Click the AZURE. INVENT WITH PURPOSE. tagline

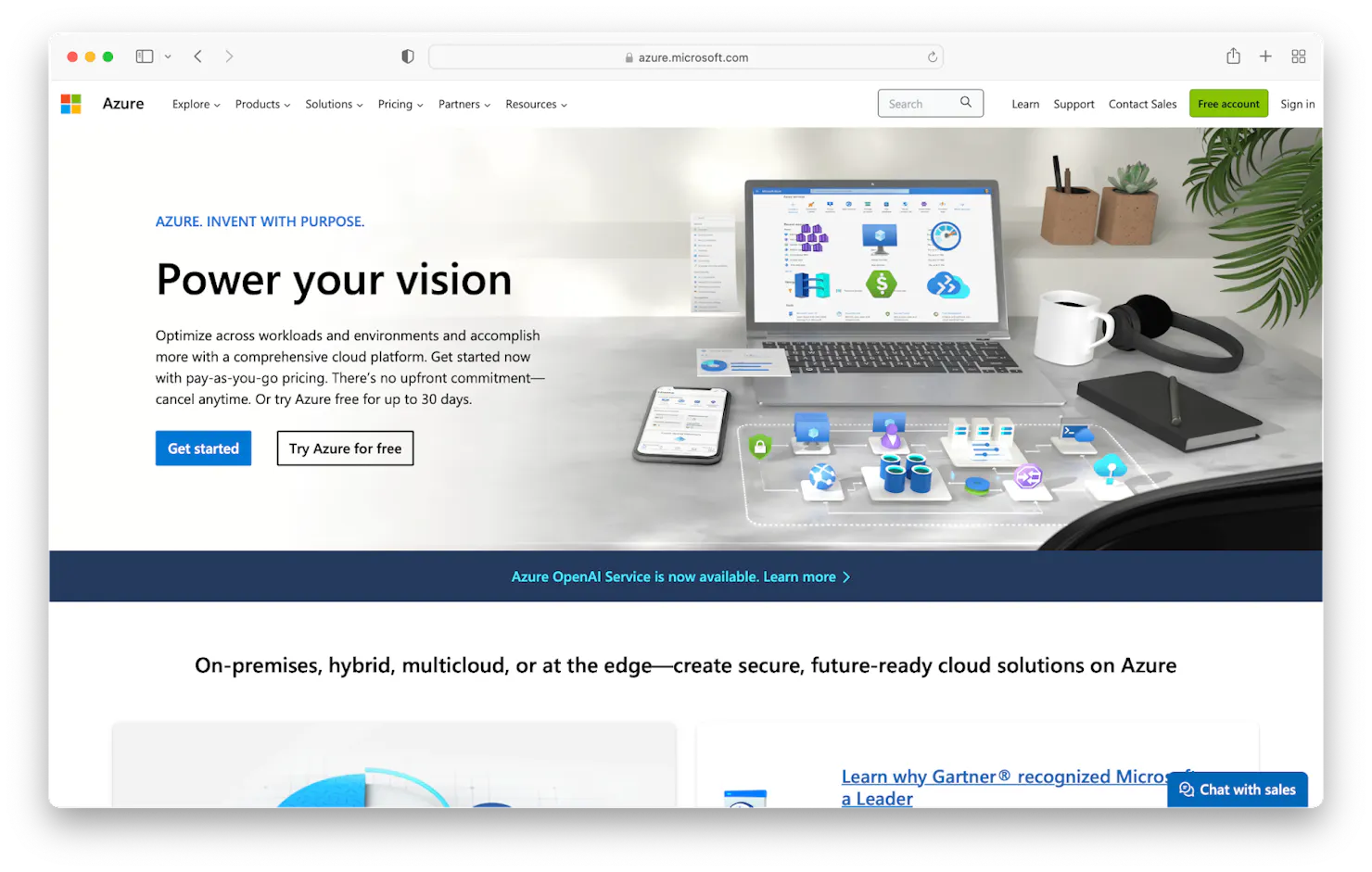click(260, 221)
